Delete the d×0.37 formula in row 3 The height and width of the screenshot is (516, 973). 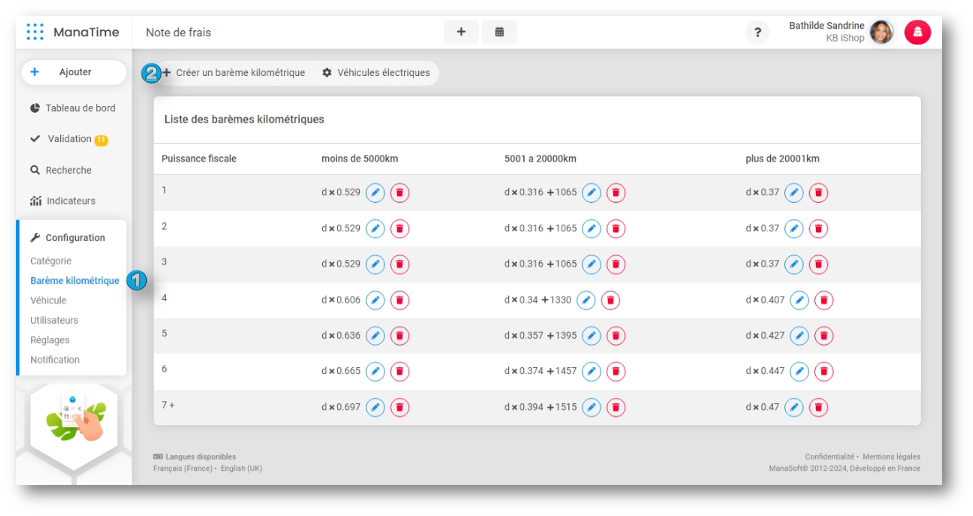tap(818, 264)
